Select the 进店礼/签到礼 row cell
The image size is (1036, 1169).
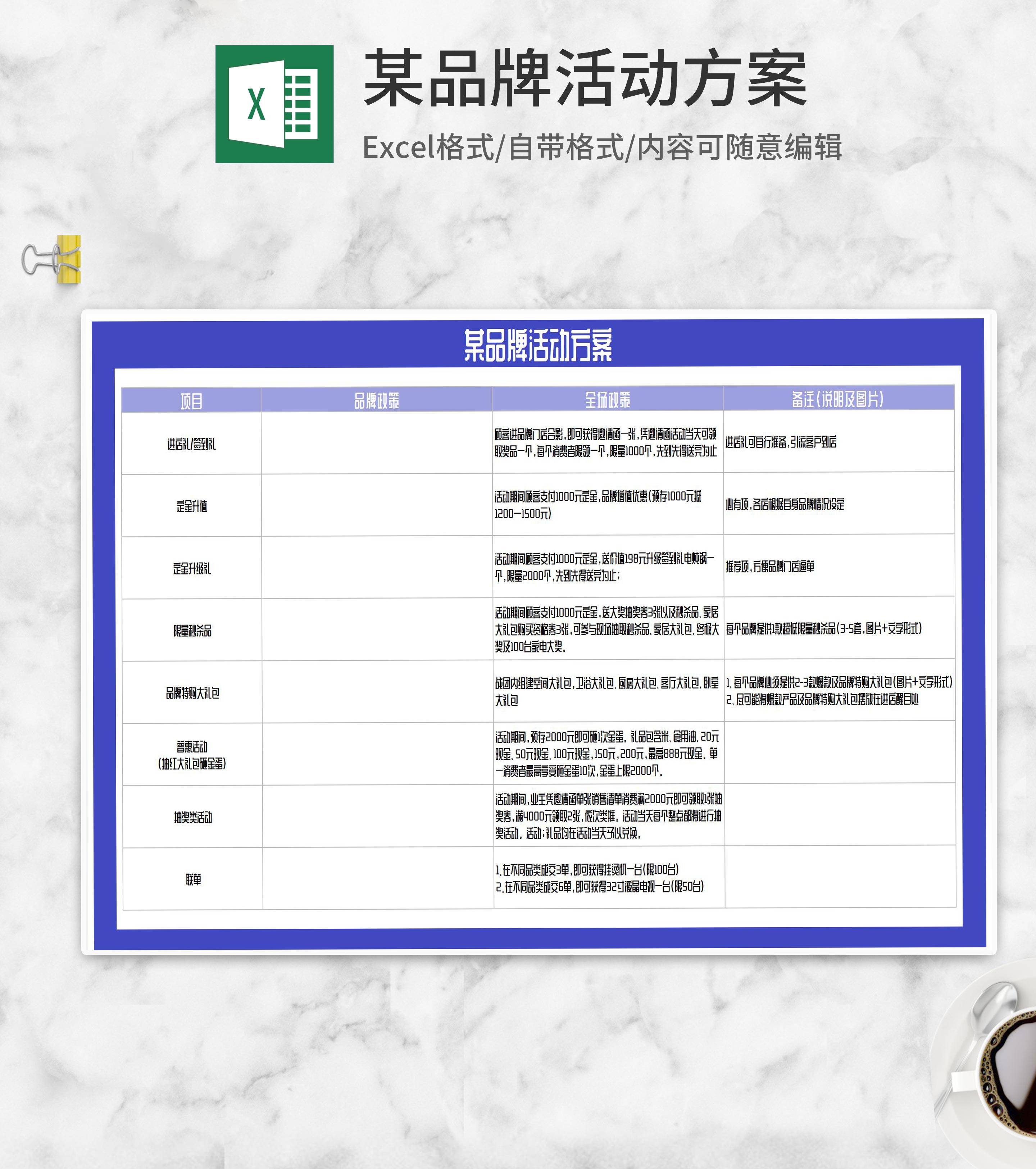(191, 444)
